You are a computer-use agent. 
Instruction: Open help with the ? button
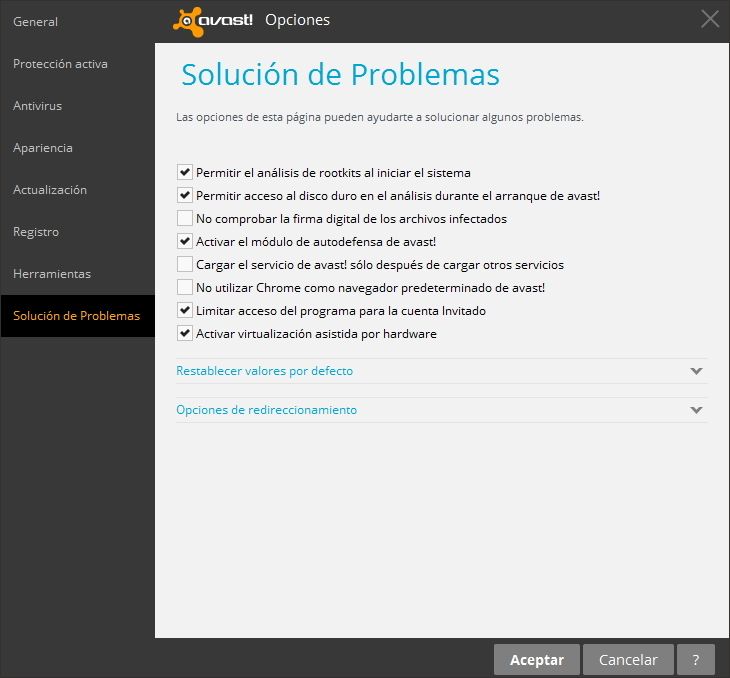(x=696, y=659)
